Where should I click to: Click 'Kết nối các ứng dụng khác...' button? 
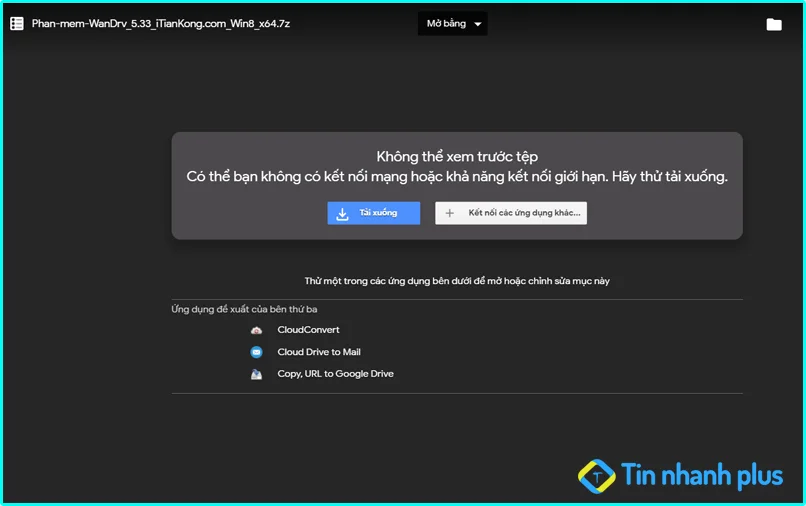(x=511, y=213)
